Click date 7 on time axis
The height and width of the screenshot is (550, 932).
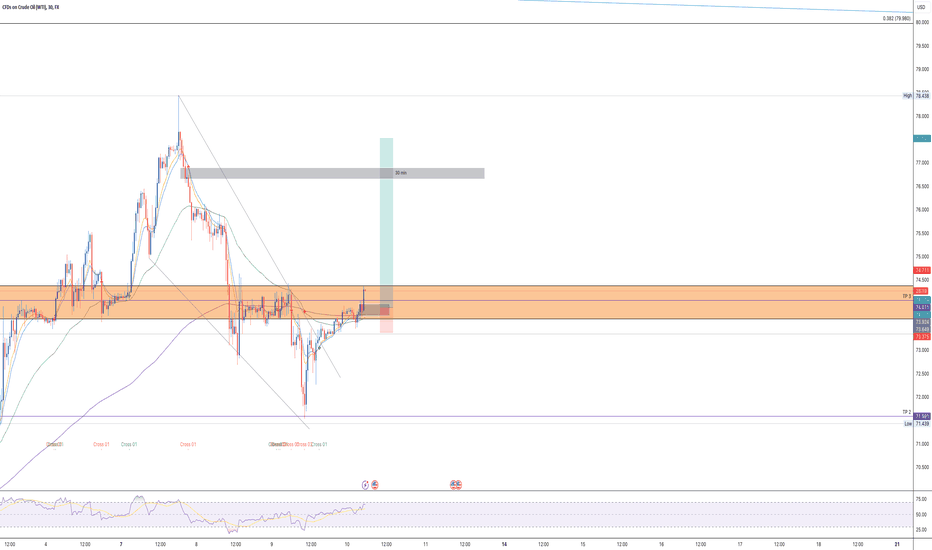coord(121,544)
